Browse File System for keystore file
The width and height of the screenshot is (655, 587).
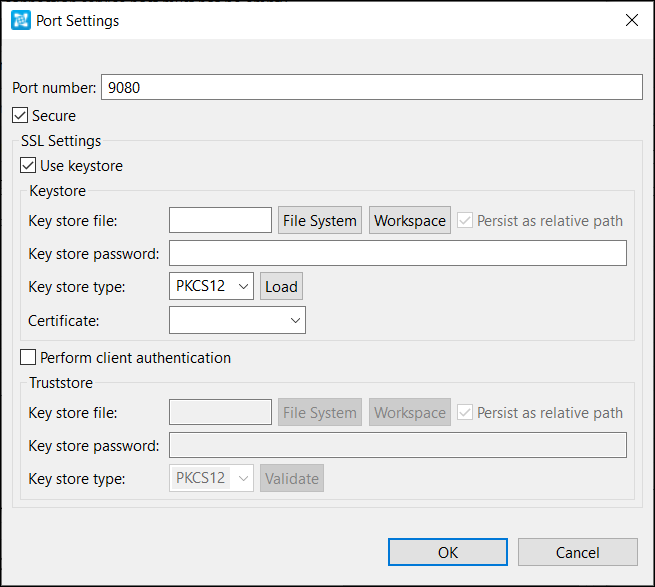[320, 220]
